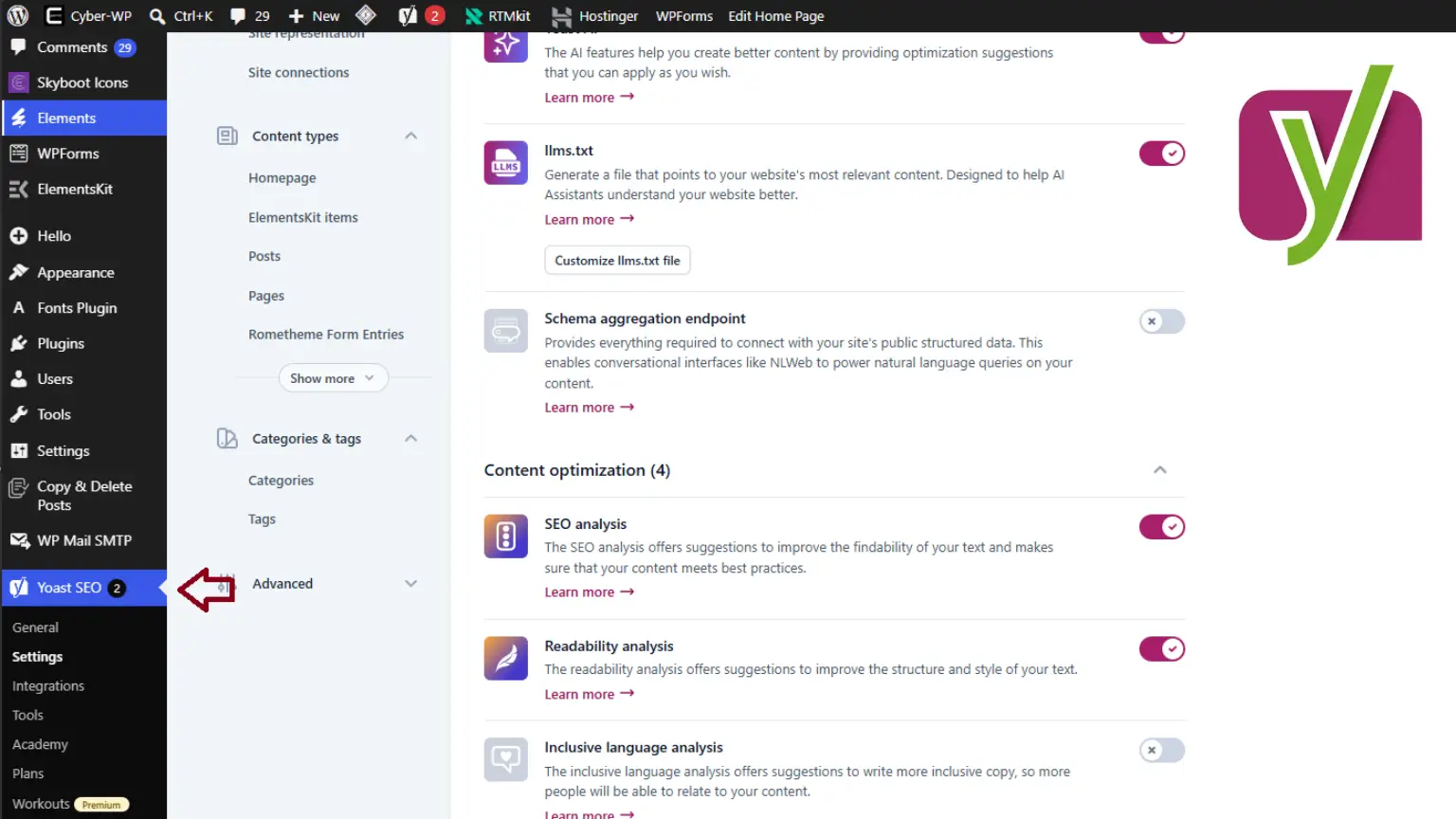Follow Learn more under llms.txt

[x=589, y=220]
